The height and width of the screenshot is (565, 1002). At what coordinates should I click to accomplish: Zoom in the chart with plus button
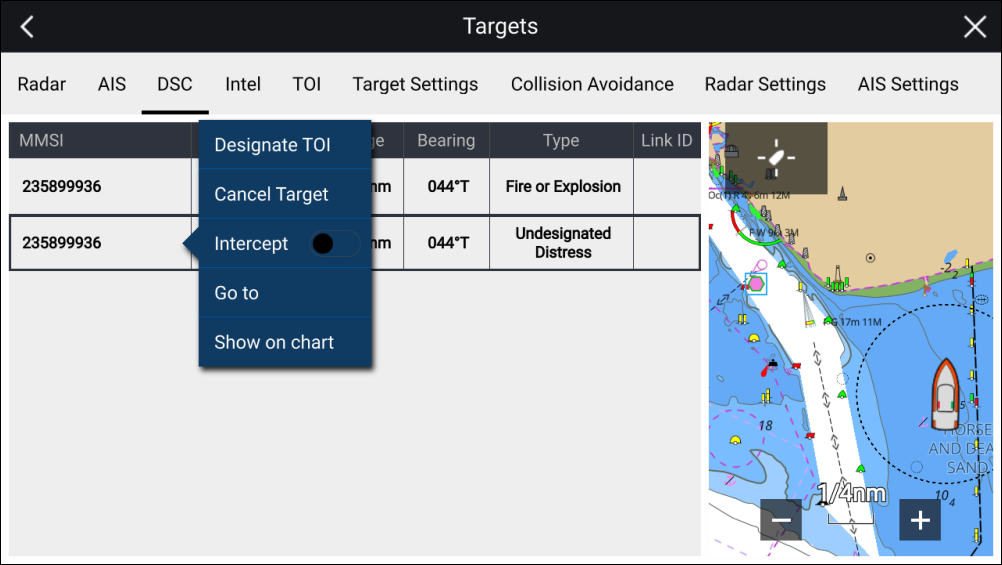click(x=920, y=520)
